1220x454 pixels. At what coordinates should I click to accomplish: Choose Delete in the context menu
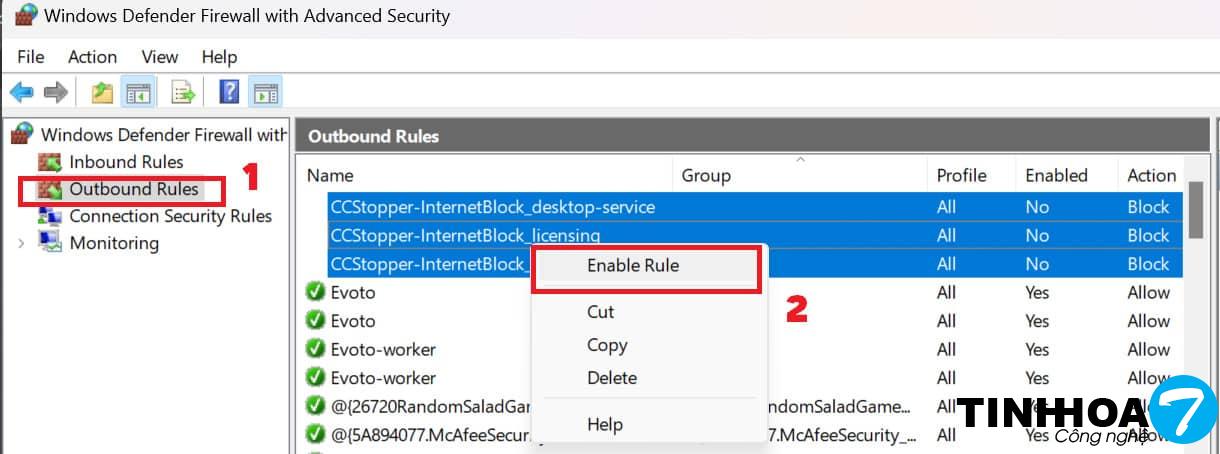click(612, 378)
